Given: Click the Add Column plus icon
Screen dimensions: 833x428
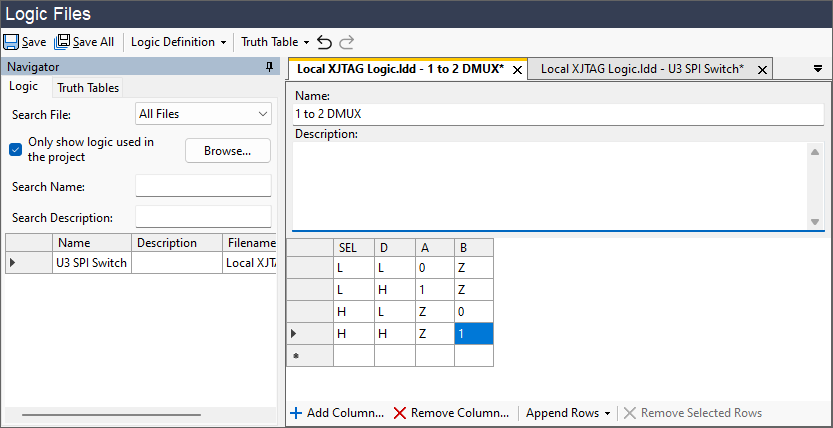Looking at the screenshot, I should click(x=296, y=413).
